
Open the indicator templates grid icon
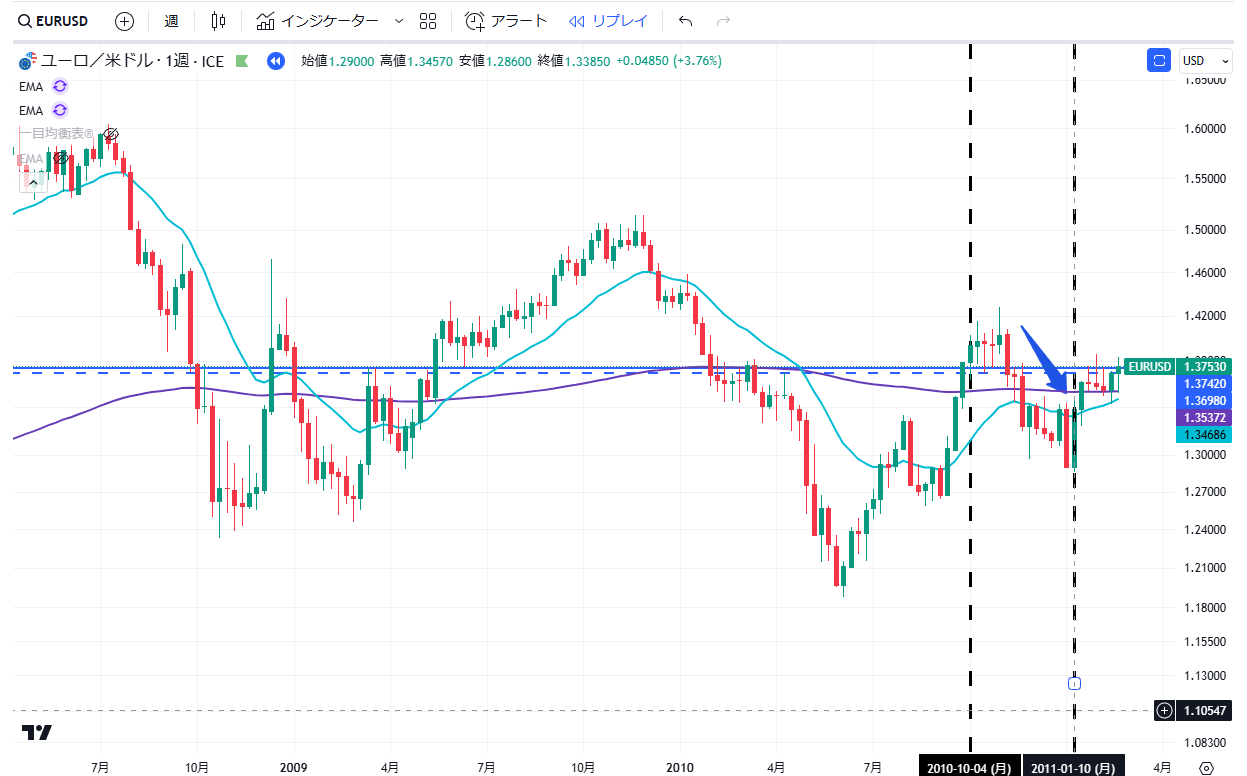428,21
